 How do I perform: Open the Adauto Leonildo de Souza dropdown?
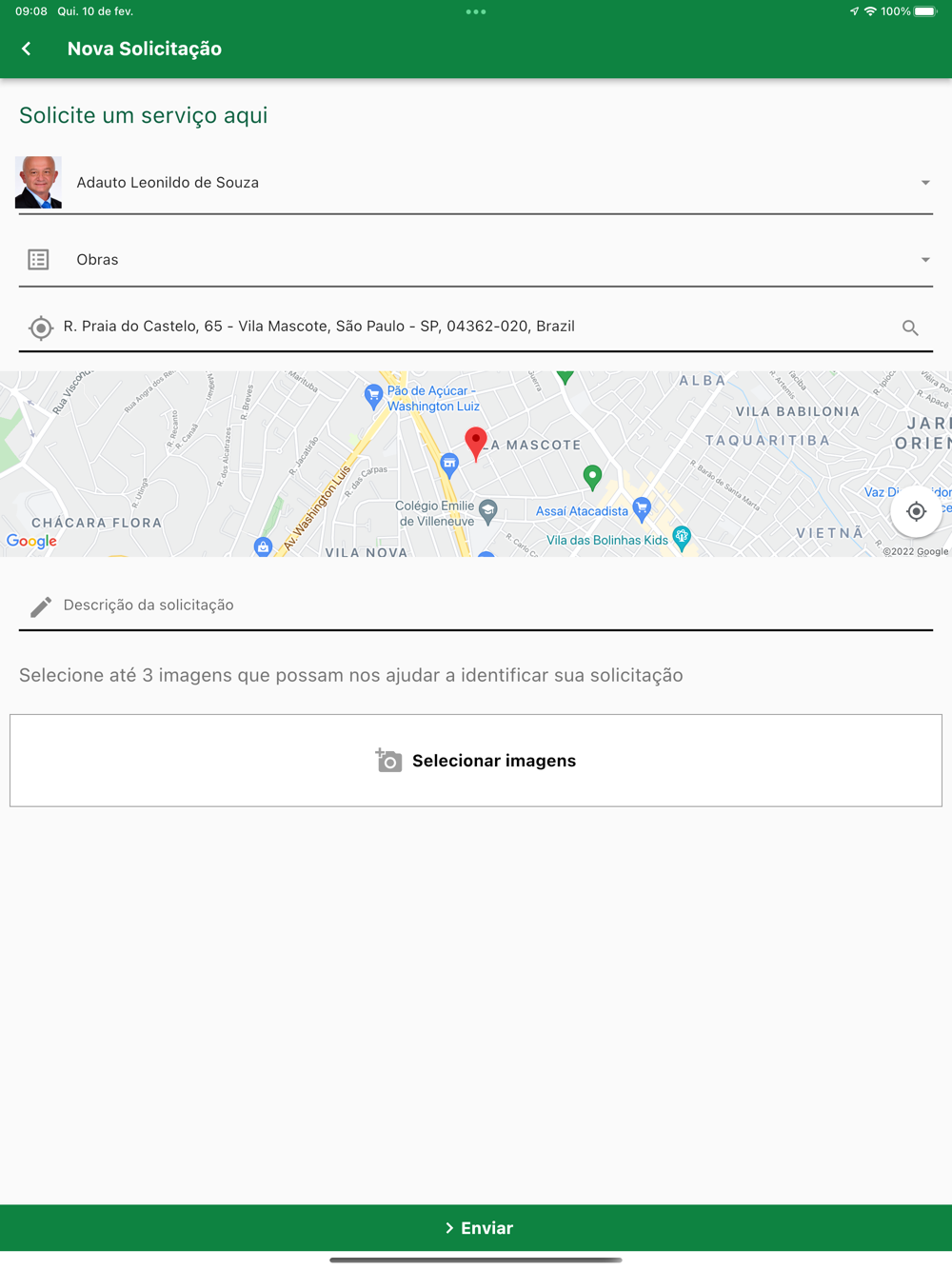476,183
